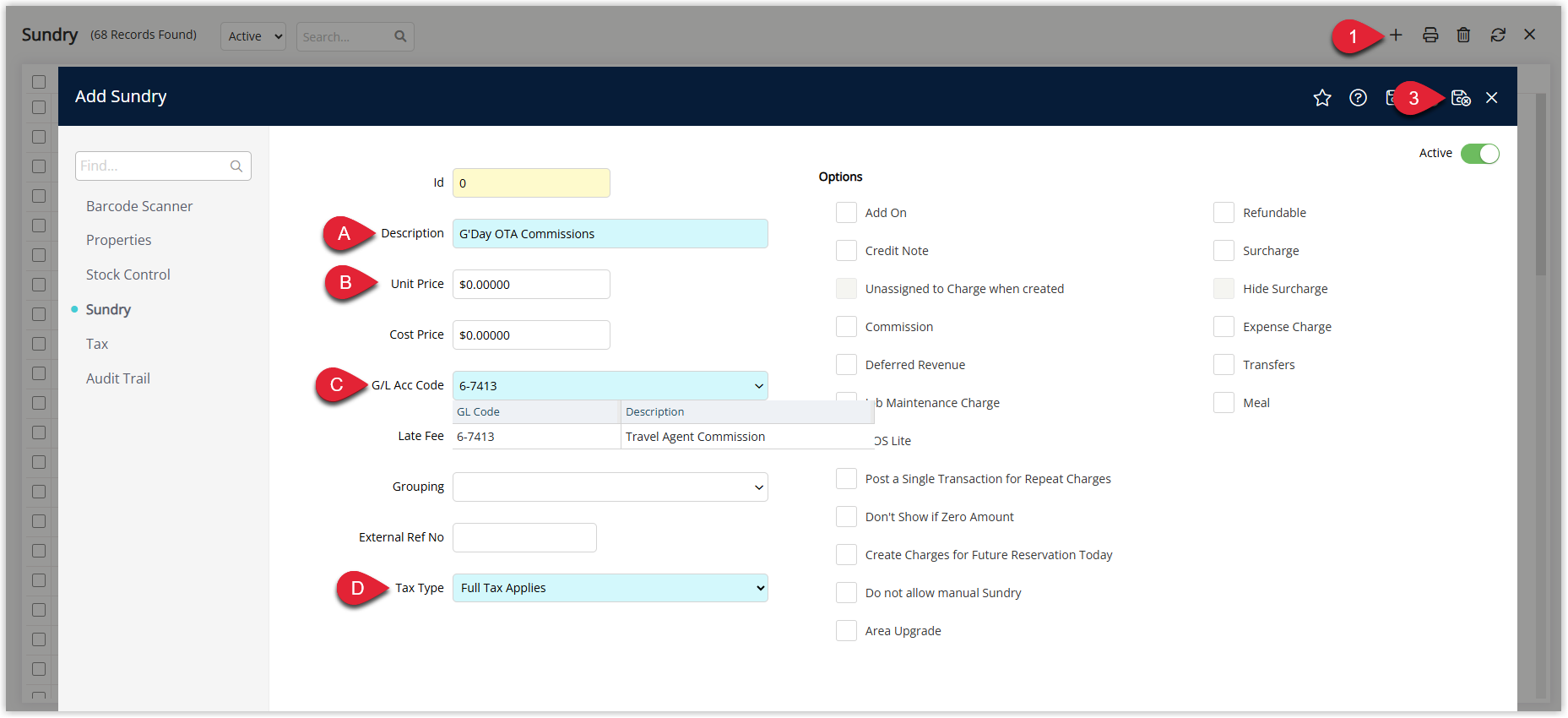Click the External Ref No field

(x=524, y=538)
